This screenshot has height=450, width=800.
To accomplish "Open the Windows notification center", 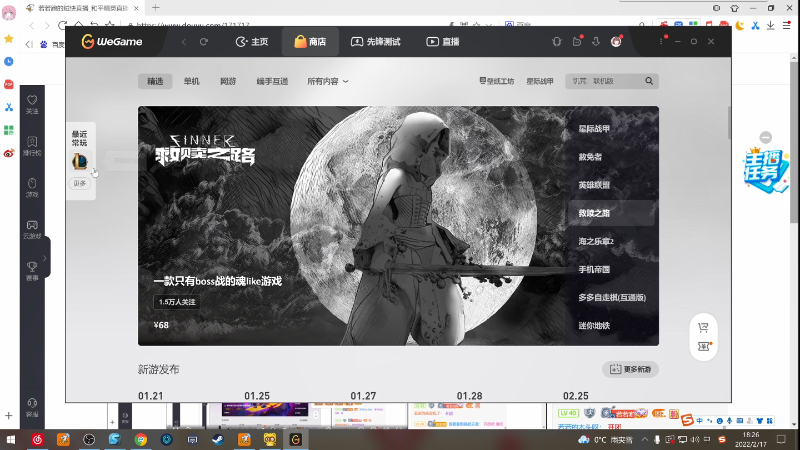I will coord(781,439).
